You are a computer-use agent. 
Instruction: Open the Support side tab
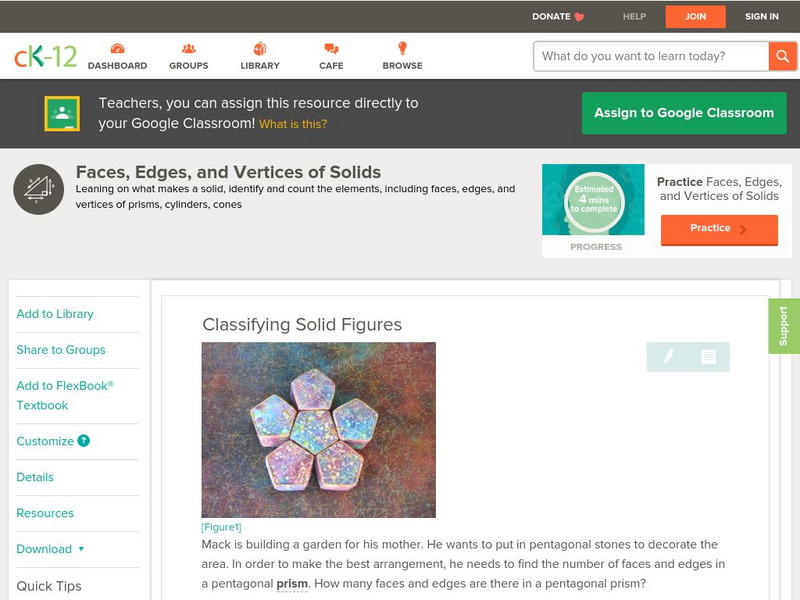coord(783,326)
